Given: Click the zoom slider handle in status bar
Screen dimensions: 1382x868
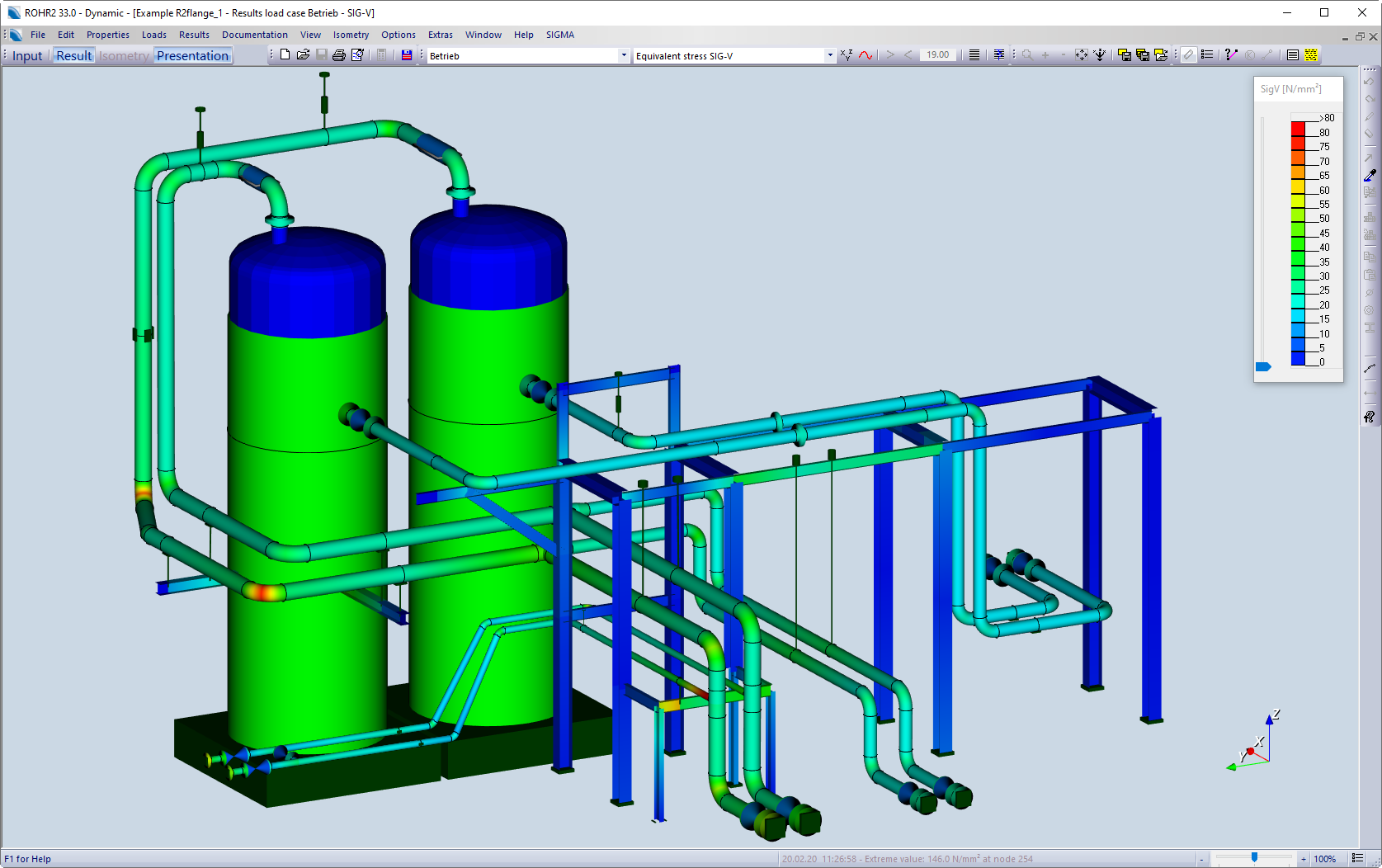Looking at the screenshot, I should [x=1254, y=858].
